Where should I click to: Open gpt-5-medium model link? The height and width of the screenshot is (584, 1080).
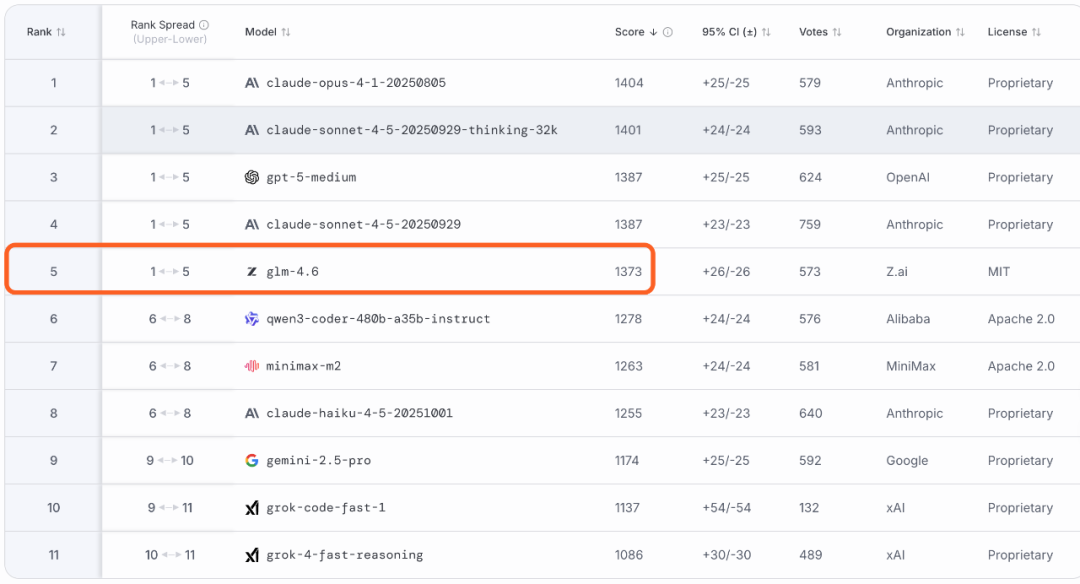click(x=311, y=178)
